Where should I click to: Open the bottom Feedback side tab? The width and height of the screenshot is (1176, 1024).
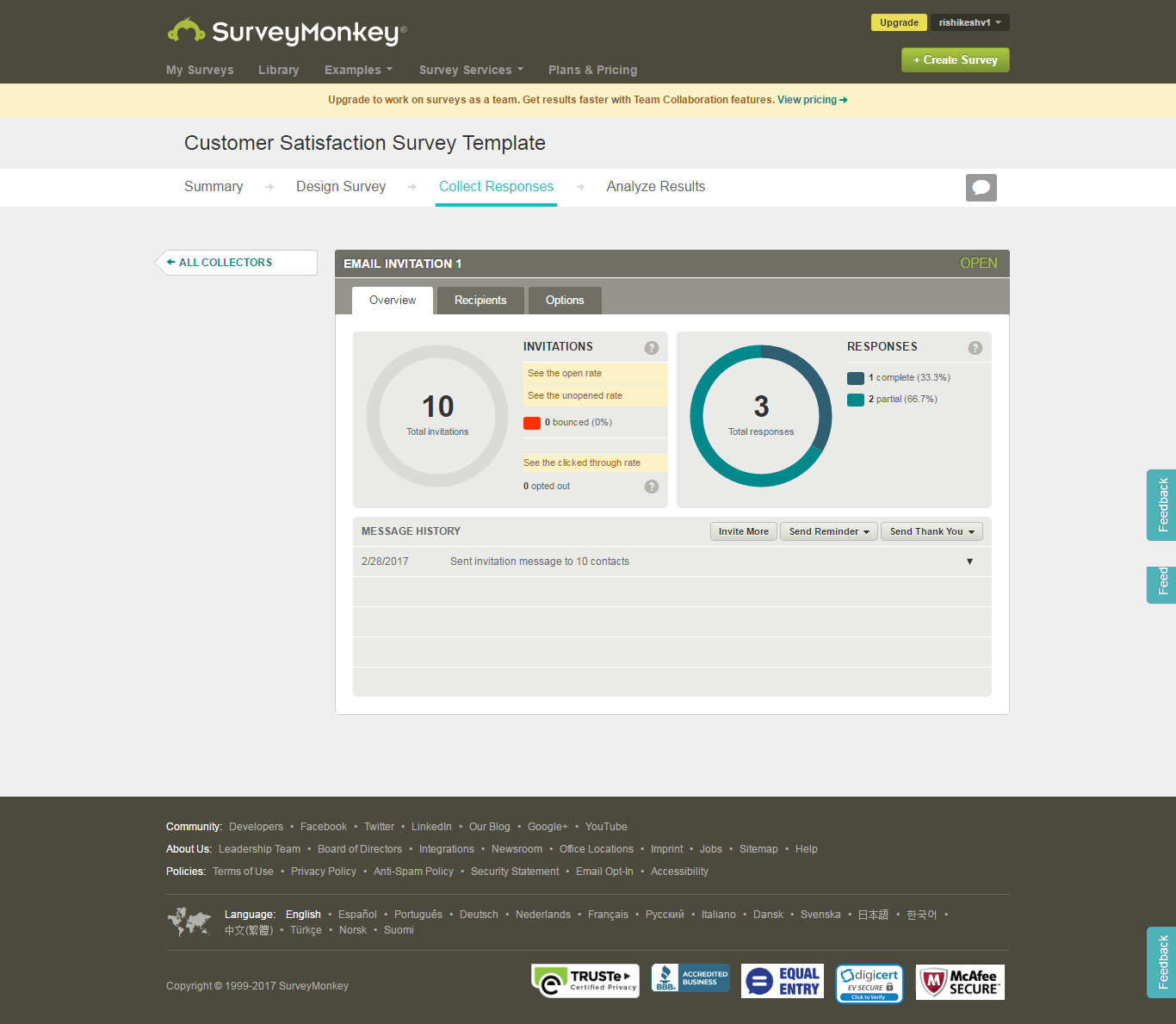pyautogui.click(x=1161, y=962)
